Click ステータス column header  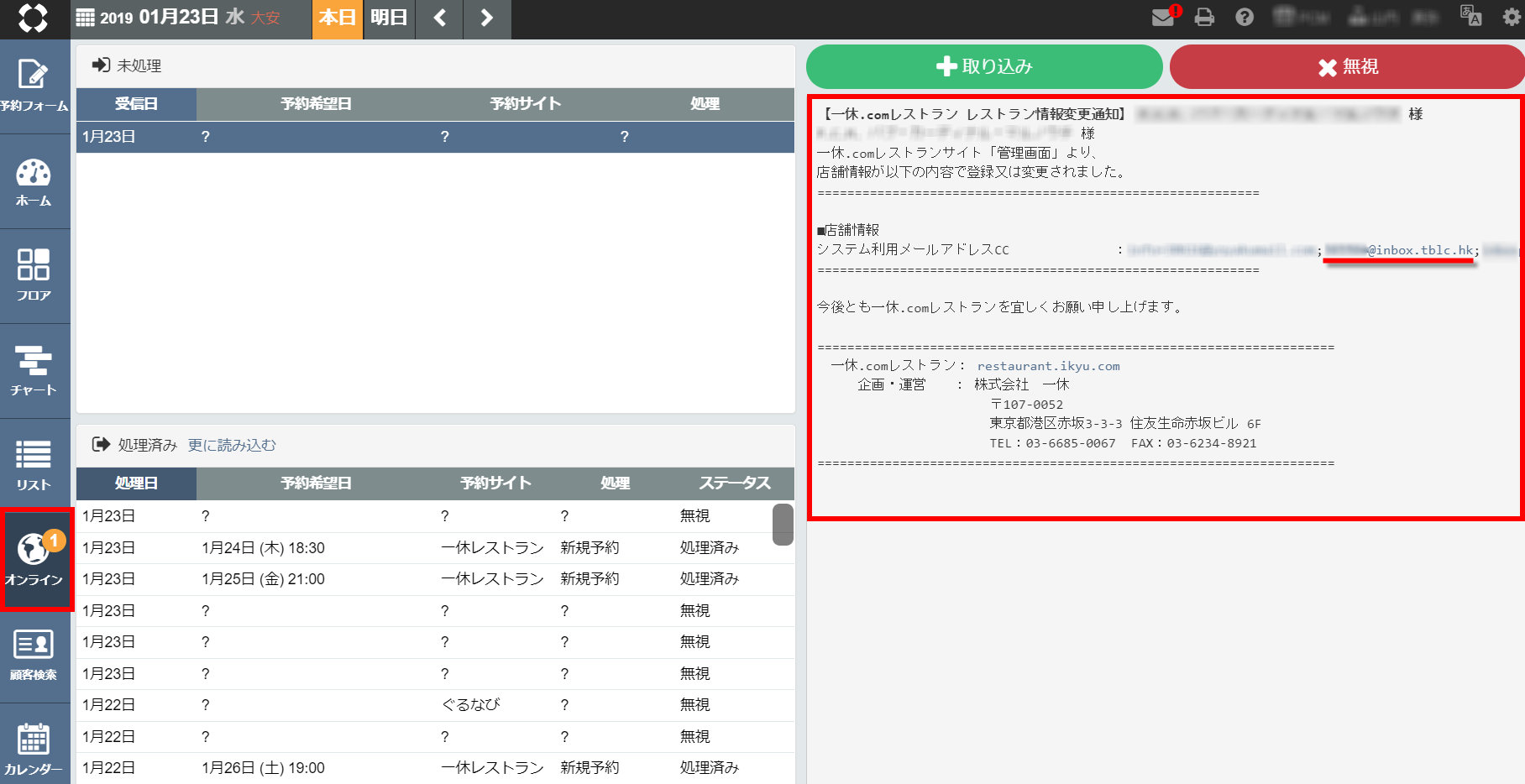735,483
